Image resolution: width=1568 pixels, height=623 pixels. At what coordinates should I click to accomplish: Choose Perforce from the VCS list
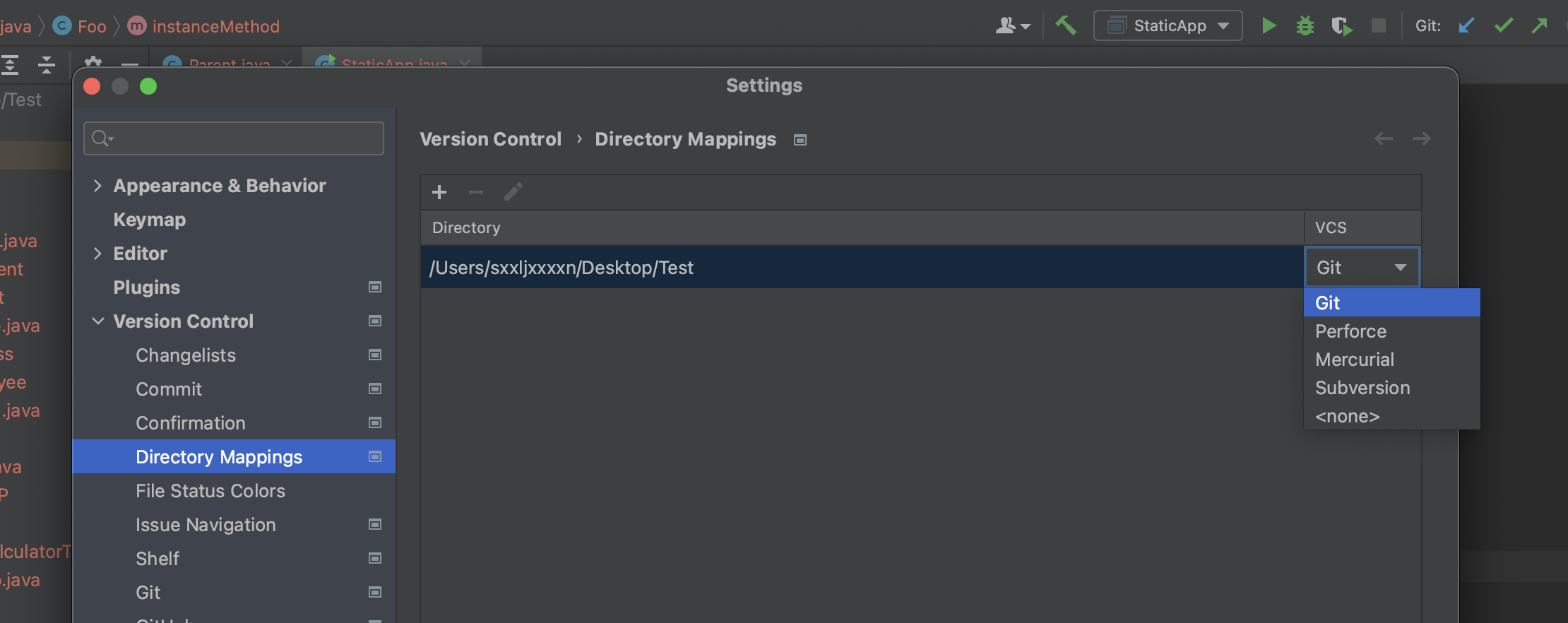pos(1391,331)
